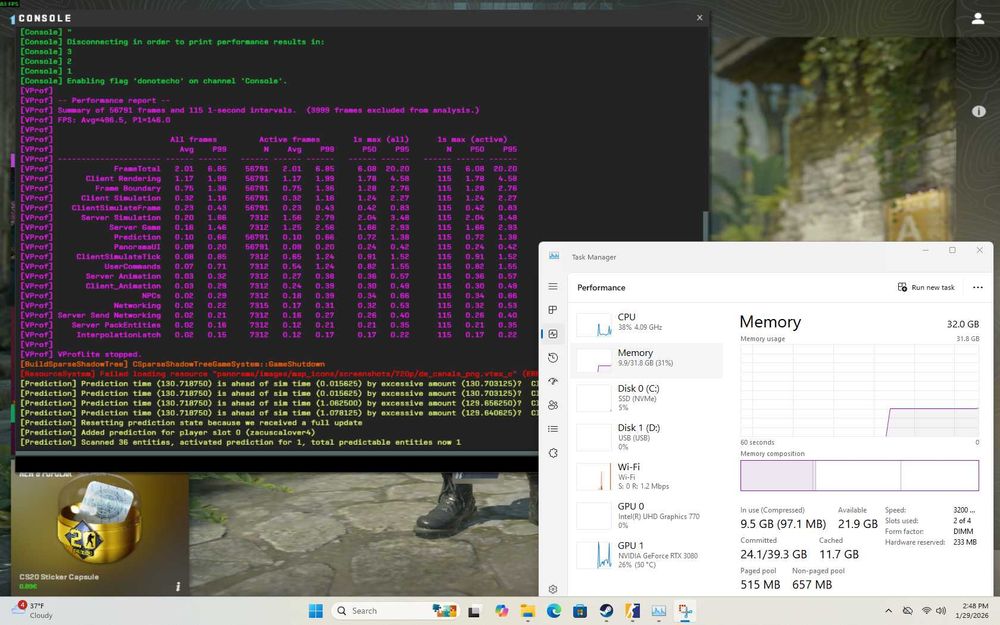
Task: Click the In use 9.5 GB value
Action: point(783,524)
